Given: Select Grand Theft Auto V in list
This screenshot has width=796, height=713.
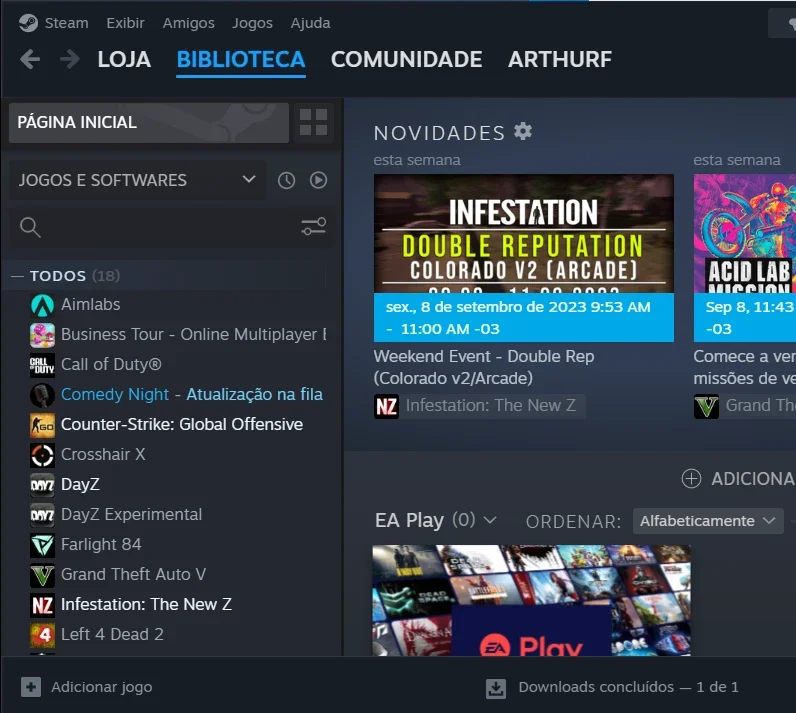Looking at the screenshot, I should pos(134,574).
